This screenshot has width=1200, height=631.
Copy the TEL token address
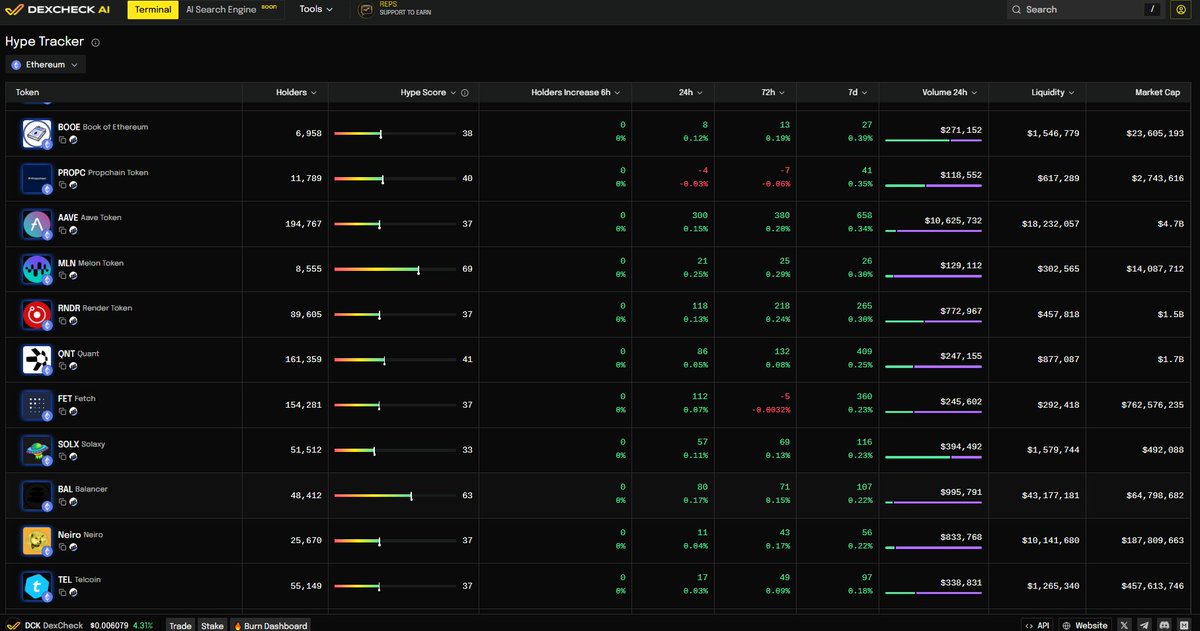pos(62,592)
